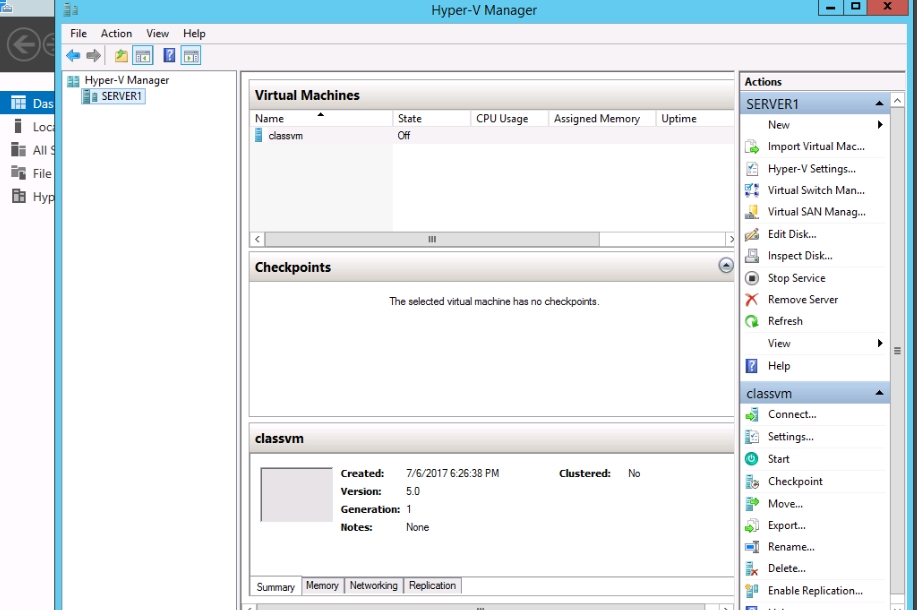The width and height of the screenshot is (917, 610).
Task: Click the Inspect Disk icon
Action: click(752, 256)
